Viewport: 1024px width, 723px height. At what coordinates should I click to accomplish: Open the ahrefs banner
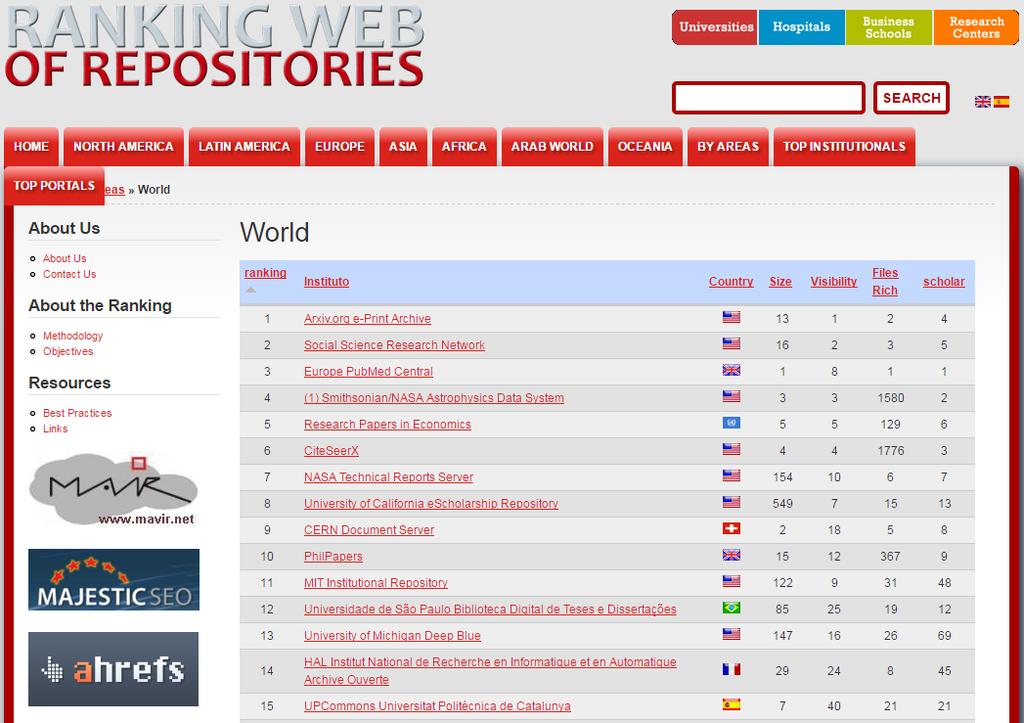(114, 669)
